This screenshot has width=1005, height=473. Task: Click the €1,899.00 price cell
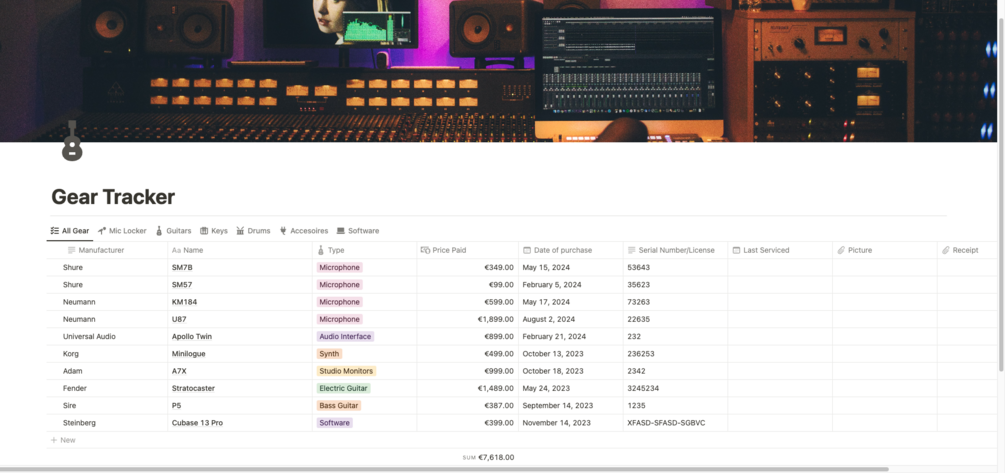tap(468, 319)
